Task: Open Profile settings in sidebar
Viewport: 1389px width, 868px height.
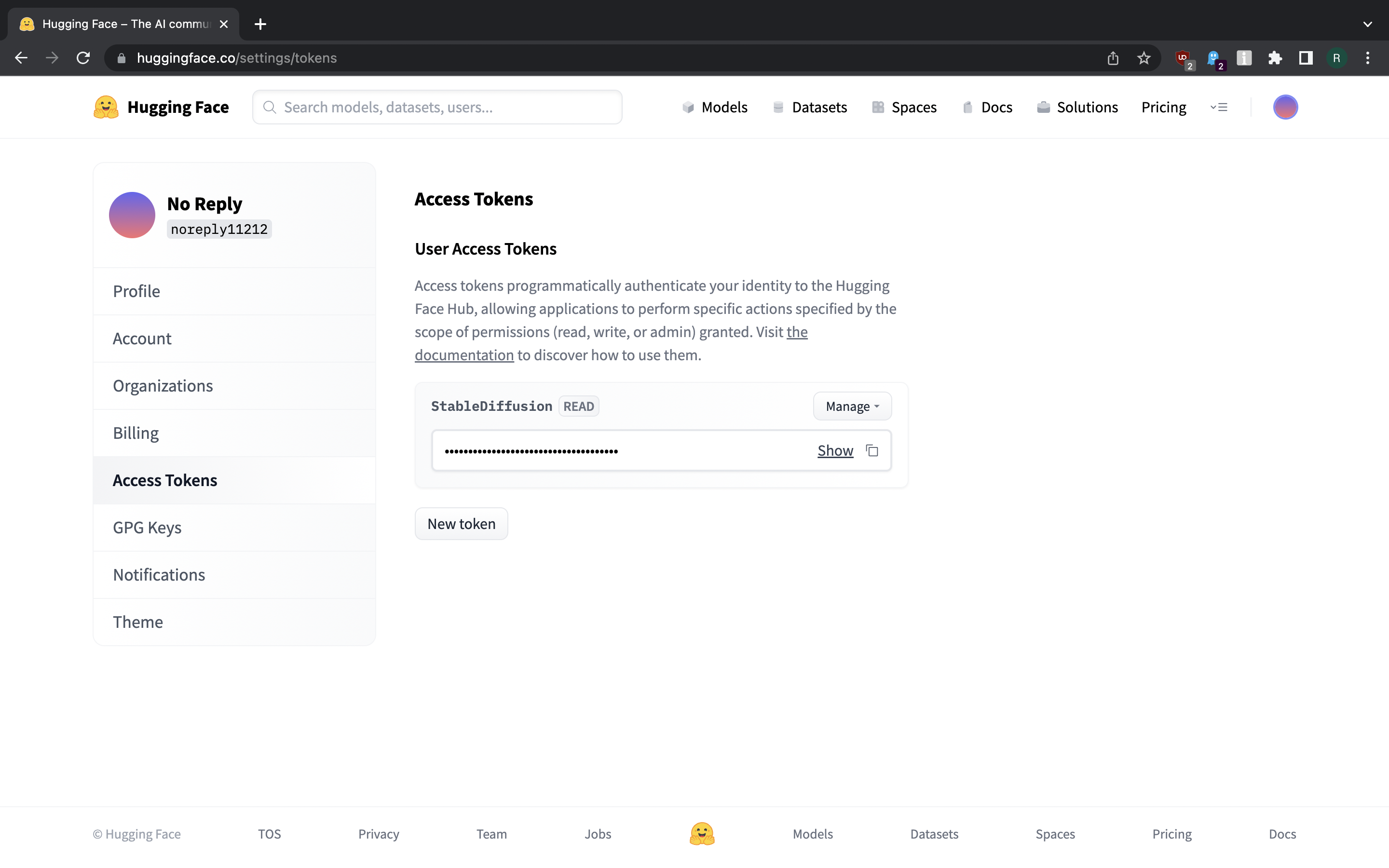Action: pos(234,291)
